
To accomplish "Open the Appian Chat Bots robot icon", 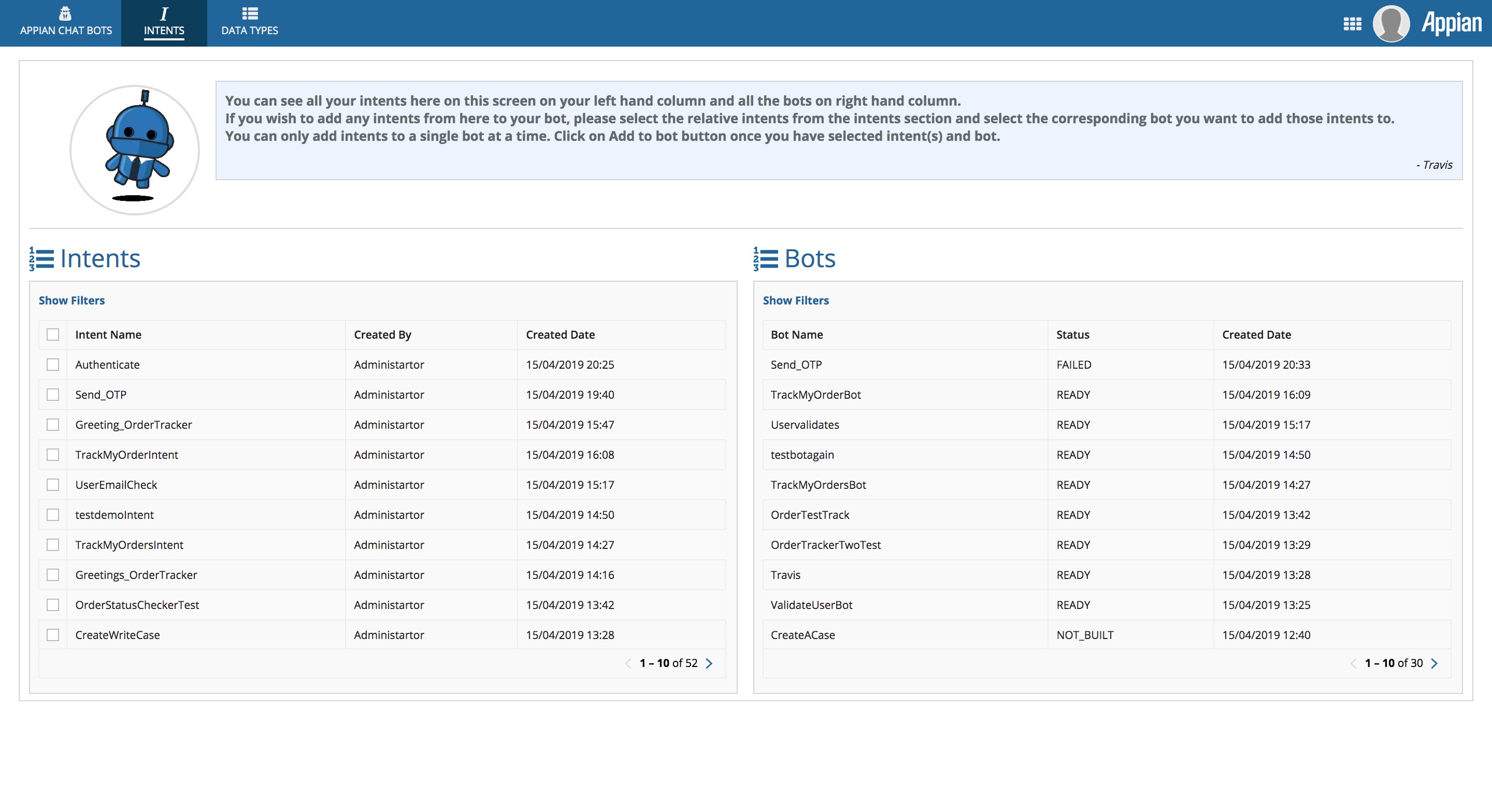I will click(x=65, y=13).
